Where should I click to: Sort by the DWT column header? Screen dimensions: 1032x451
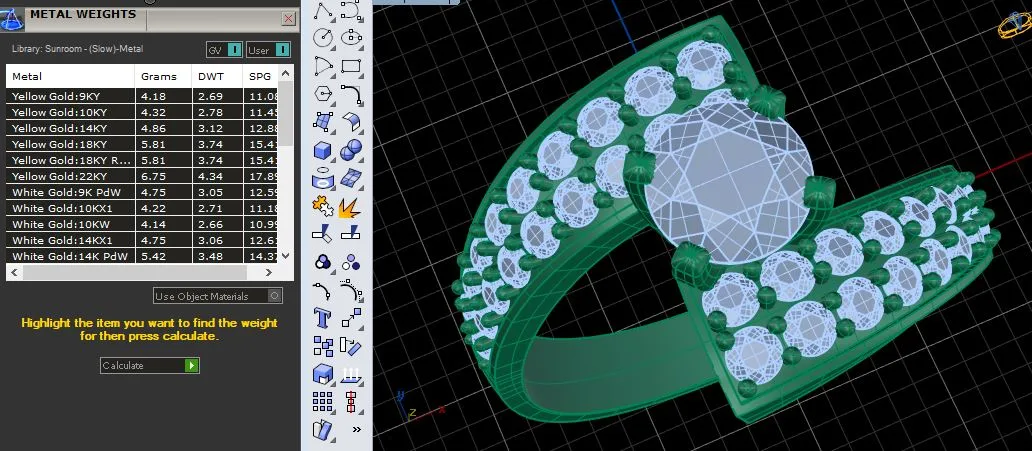(x=217, y=76)
